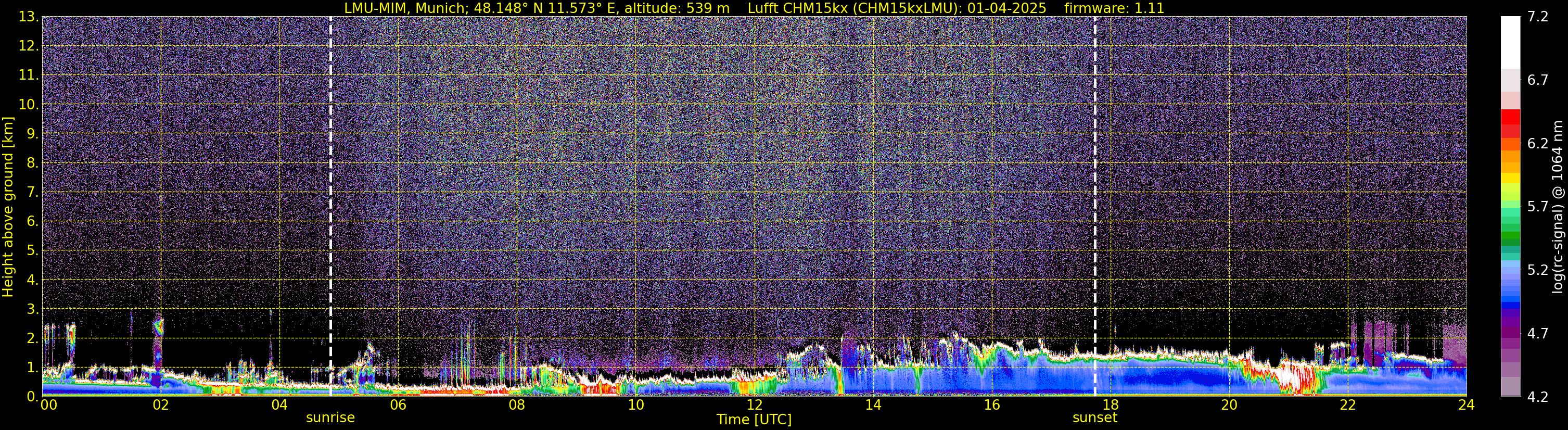Click the '8.' height tick label

point(32,163)
